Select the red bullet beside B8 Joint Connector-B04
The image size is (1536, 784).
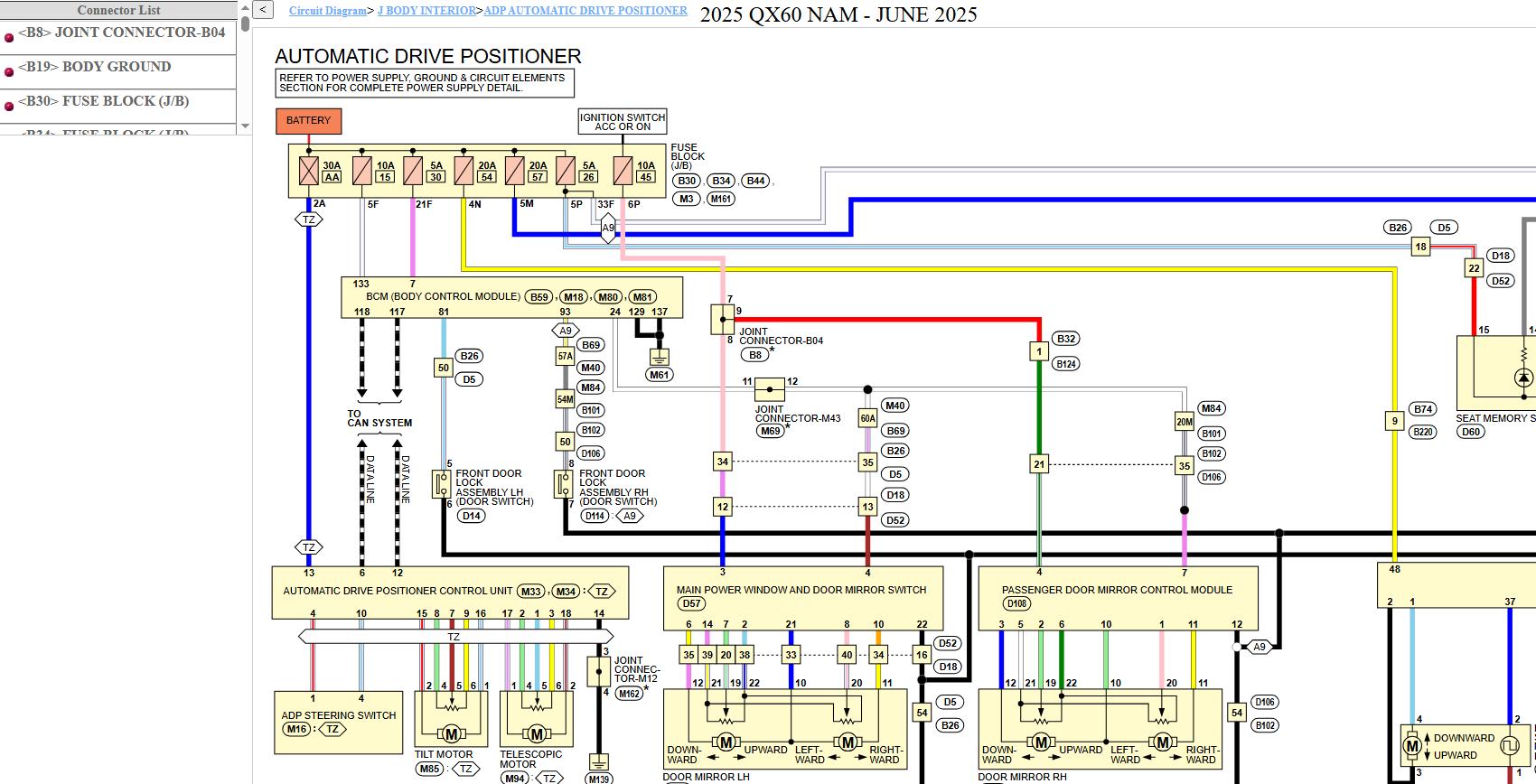tap(9, 38)
